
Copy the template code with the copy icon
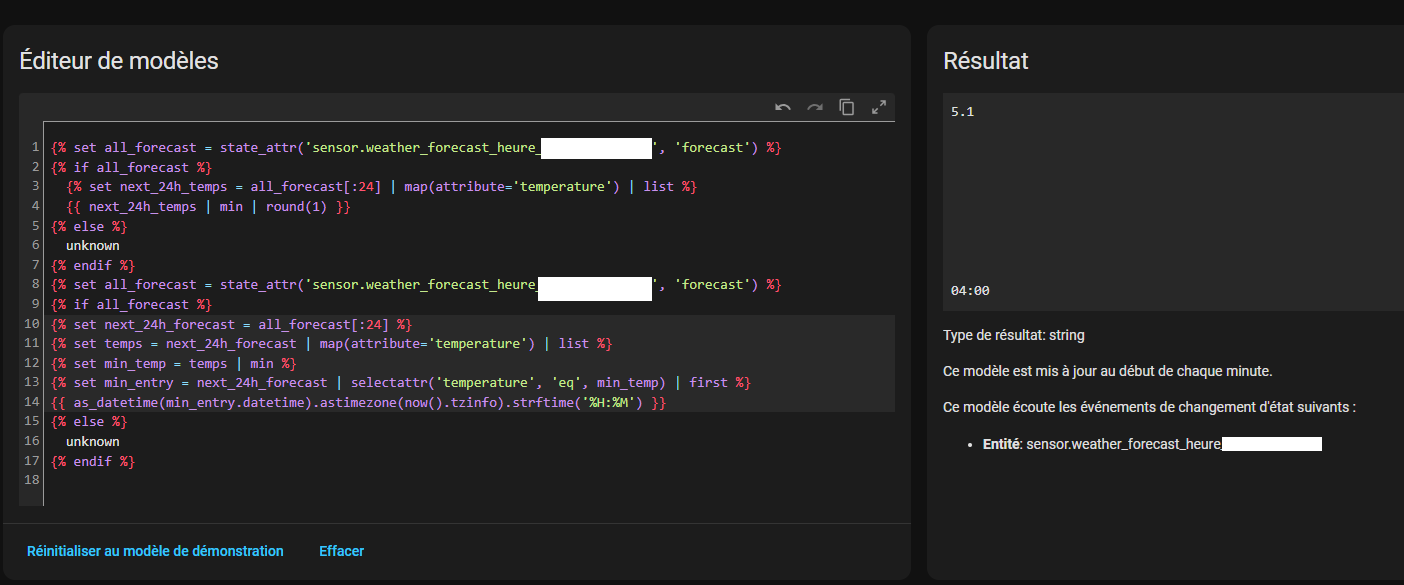pos(847,107)
